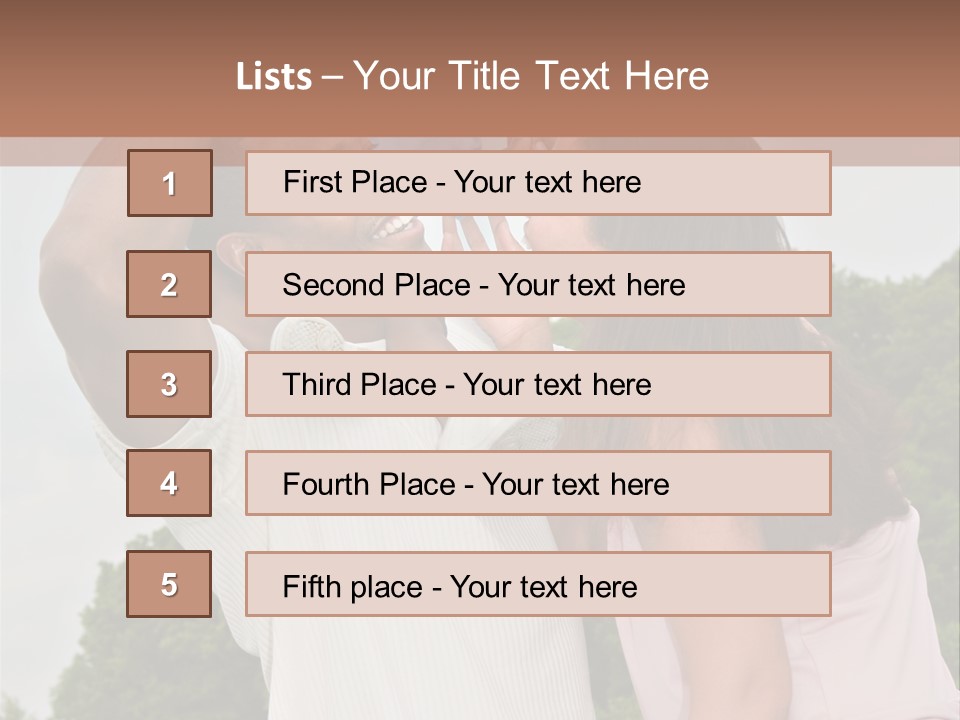
Task: Click the bold word Lists in title
Action: click(274, 76)
